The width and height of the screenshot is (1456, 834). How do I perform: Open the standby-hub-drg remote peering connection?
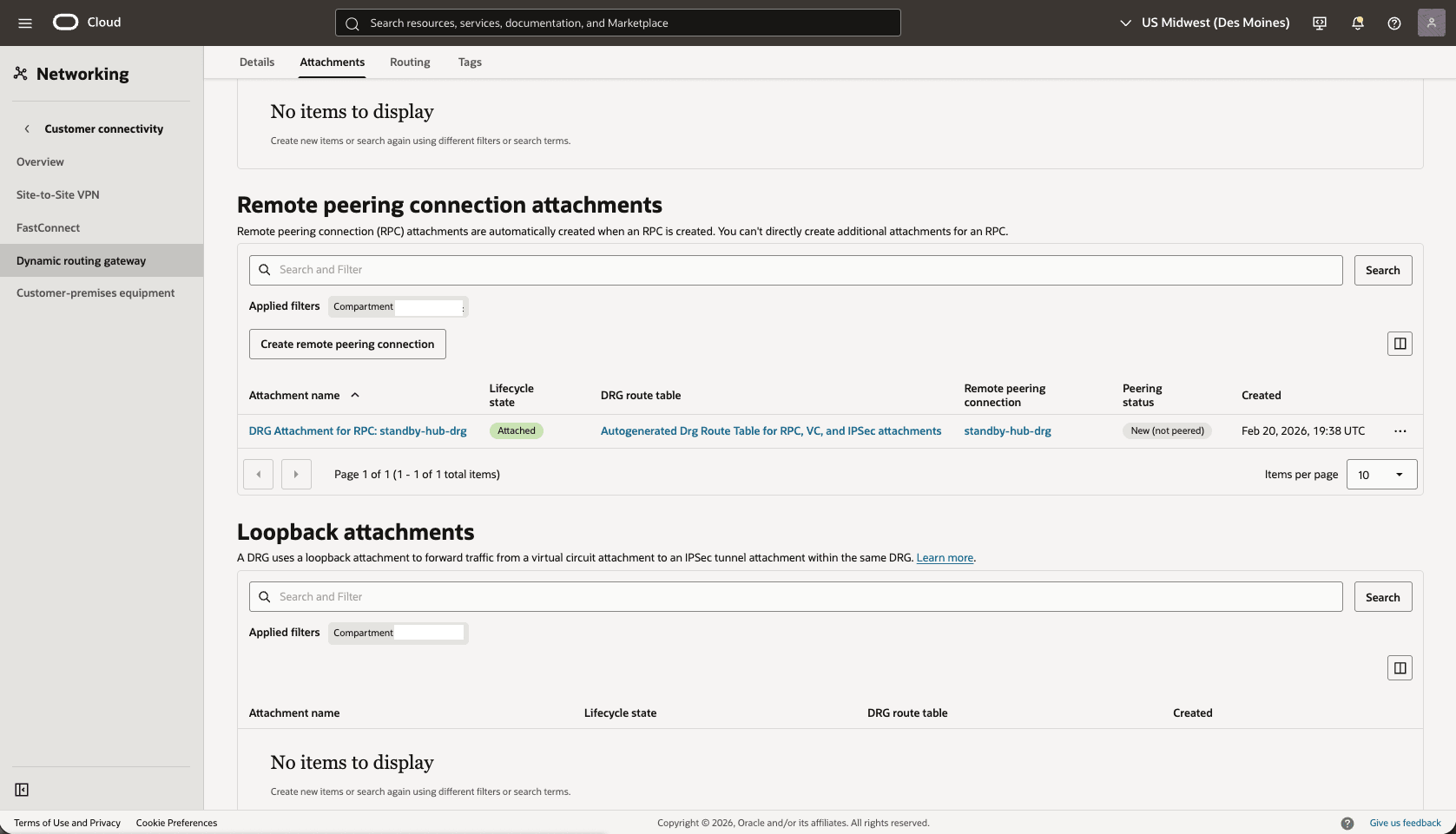1007,430
